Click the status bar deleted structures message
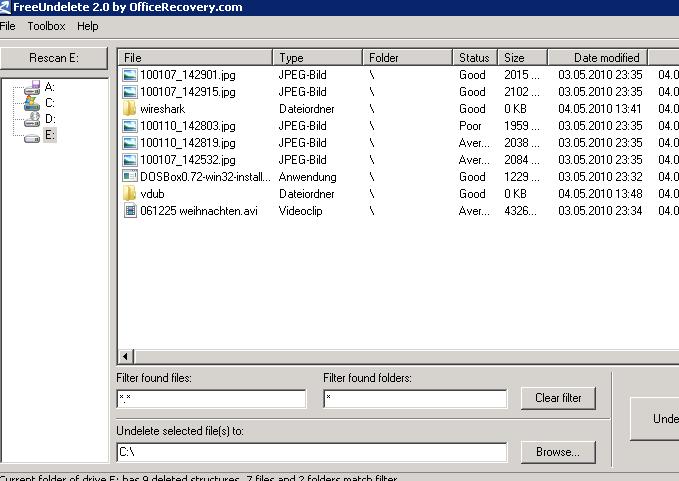The image size is (679, 481). pos(199,478)
